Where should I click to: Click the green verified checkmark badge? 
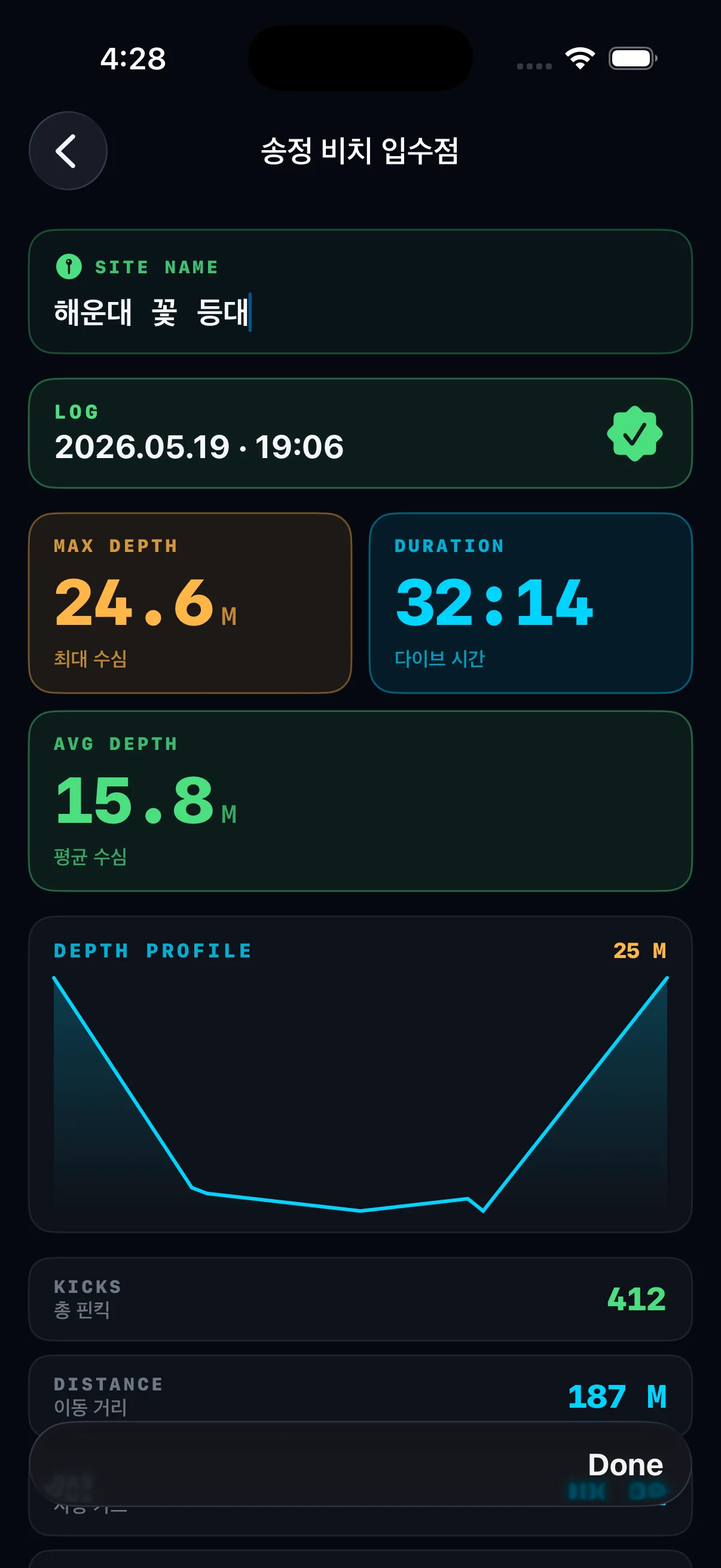634,434
